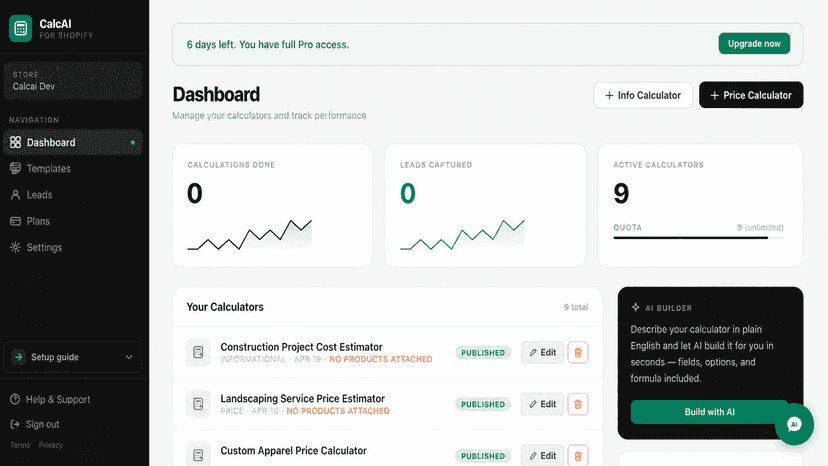Delete the Landscaping Service Price Estimator
Image resolution: width=828 pixels, height=466 pixels.
pos(578,404)
